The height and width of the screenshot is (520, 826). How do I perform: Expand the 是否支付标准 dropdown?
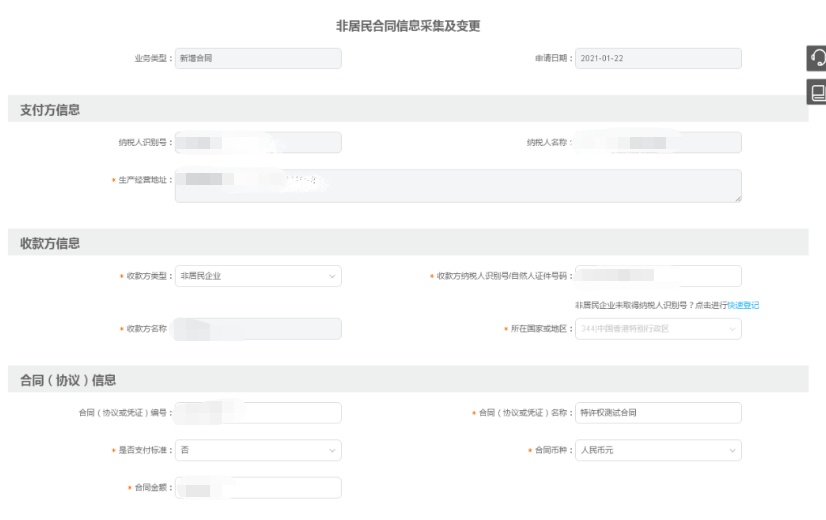258,450
